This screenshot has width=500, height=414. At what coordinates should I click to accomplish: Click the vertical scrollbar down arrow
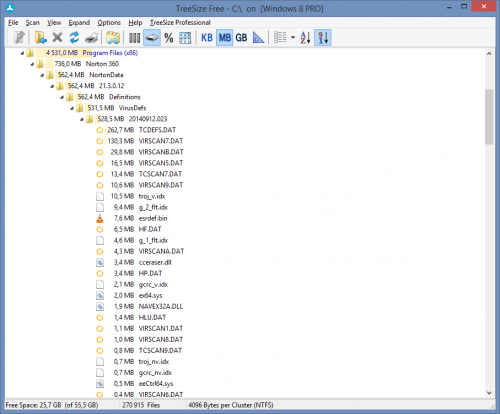(x=489, y=393)
